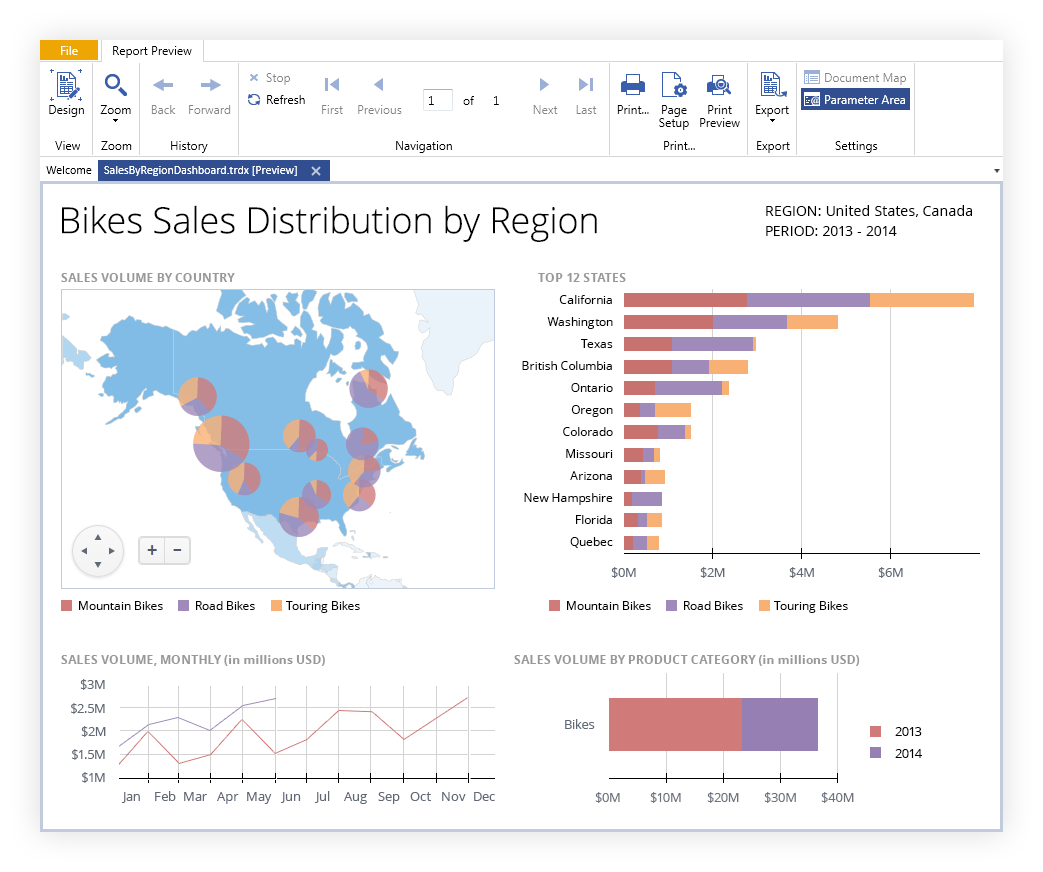Zoom in on the map with plus button
Viewport: 1043px width, 872px height.
[x=151, y=550]
